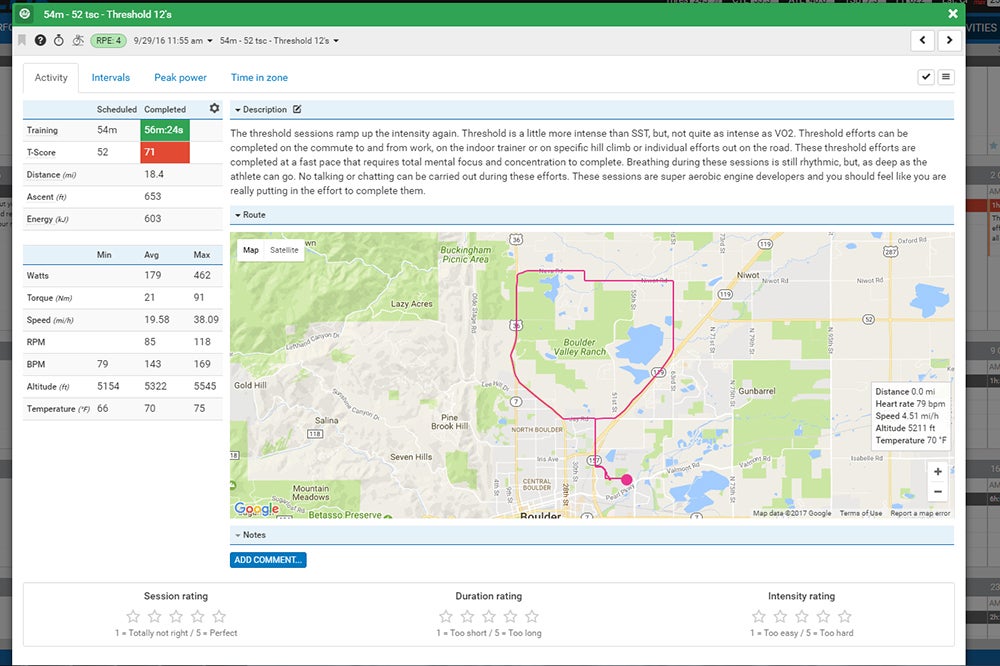1000x666 pixels.
Task: Click the bookmark flag icon
Action: [x=22, y=40]
